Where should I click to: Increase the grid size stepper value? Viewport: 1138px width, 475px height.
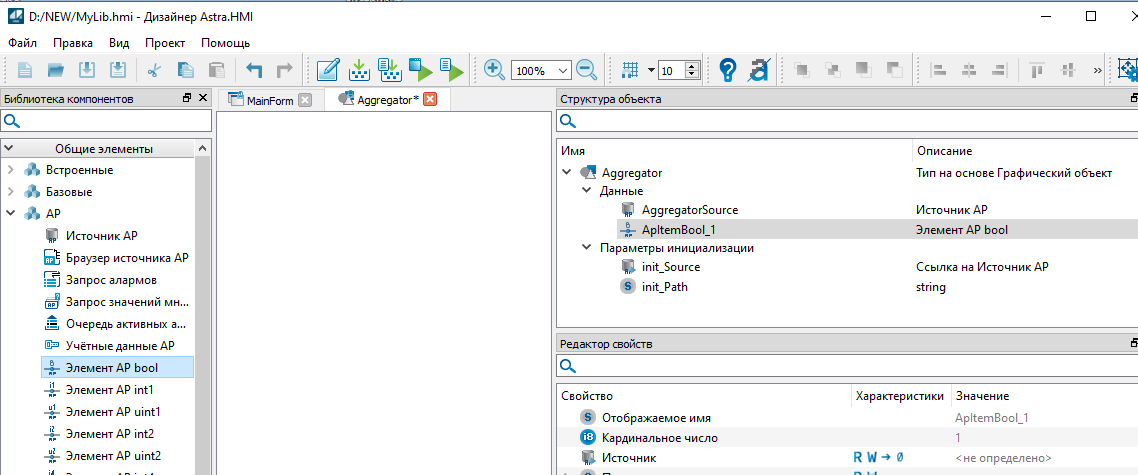693,66
